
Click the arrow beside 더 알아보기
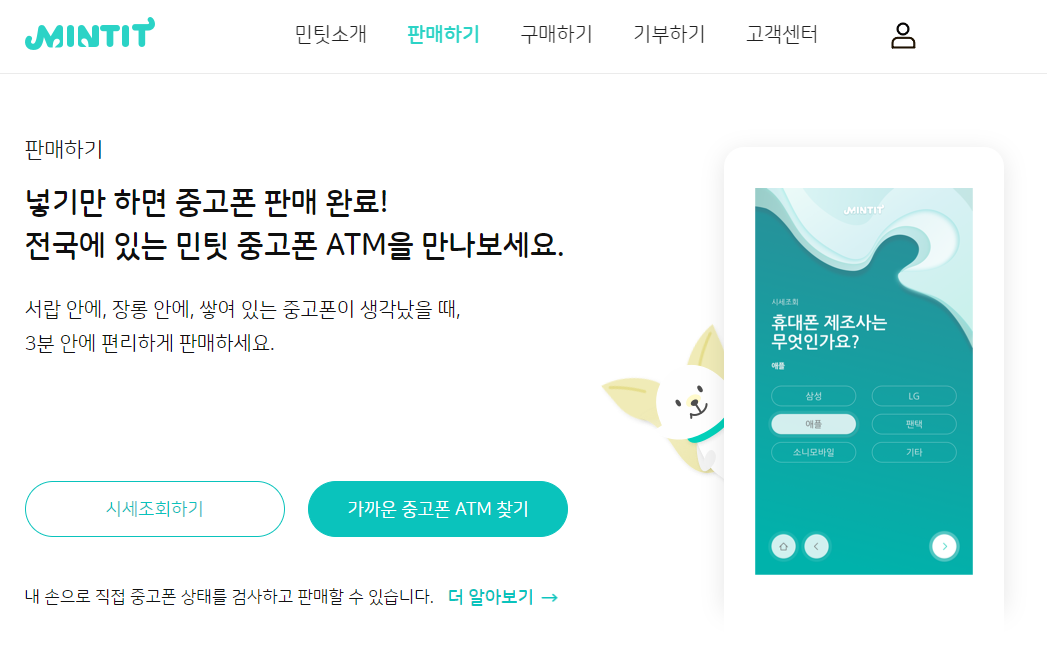pyautogui.click(x=550, y=598)
